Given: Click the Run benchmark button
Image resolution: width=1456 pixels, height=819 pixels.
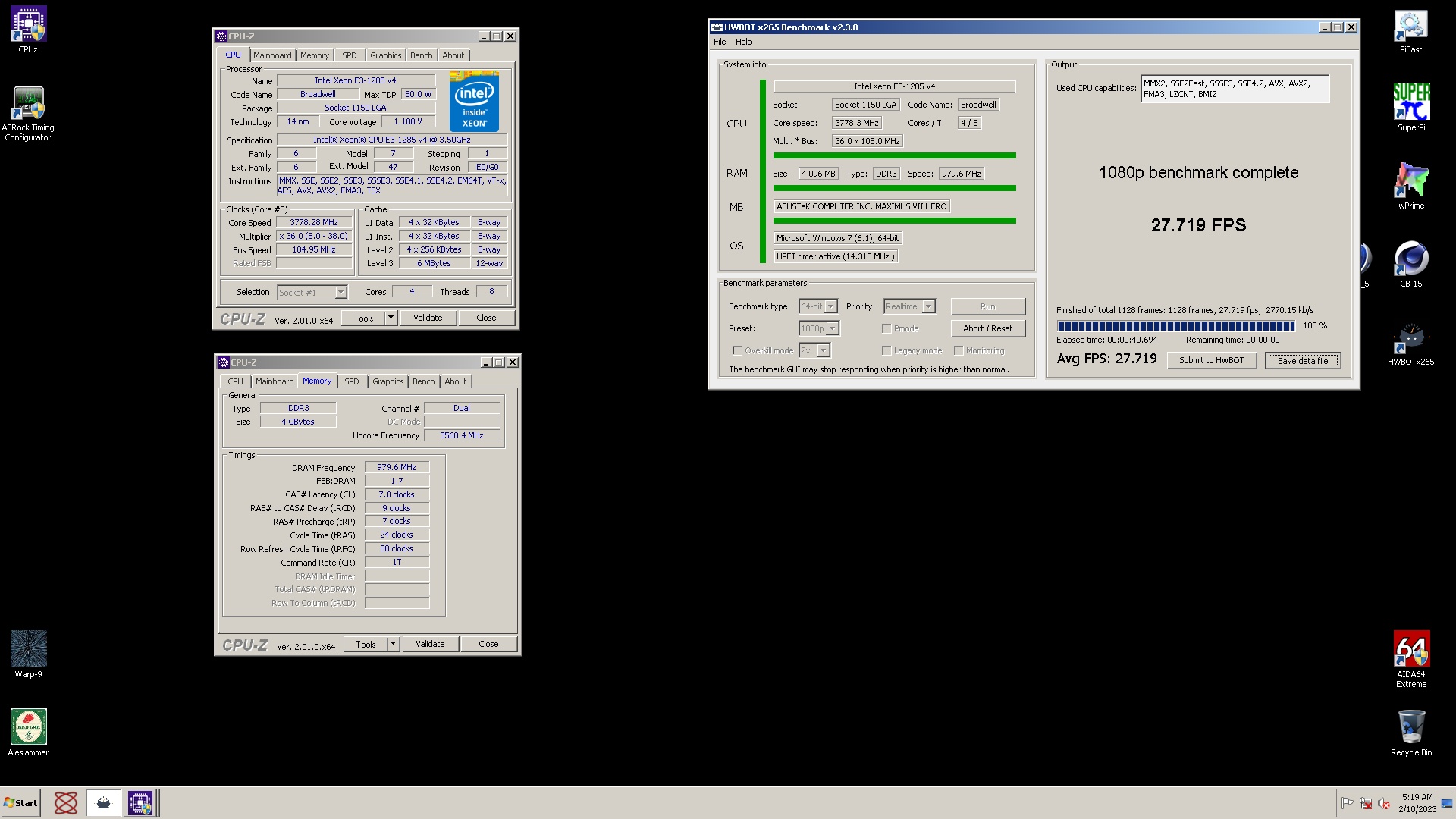Looking at the screenshot, I should 988,306.
